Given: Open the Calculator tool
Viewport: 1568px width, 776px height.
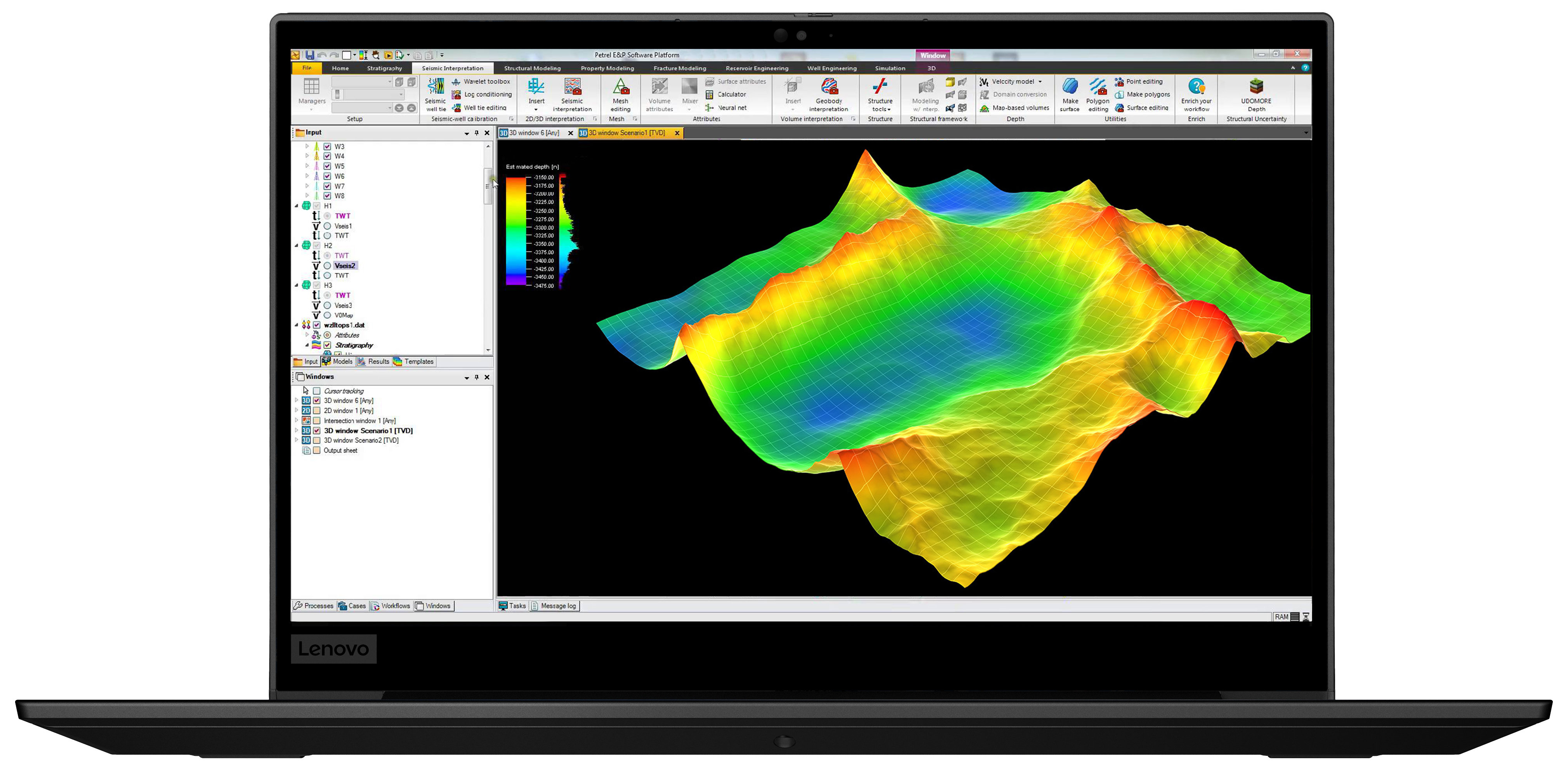Looking at the screenshot, I should [726, 94].
